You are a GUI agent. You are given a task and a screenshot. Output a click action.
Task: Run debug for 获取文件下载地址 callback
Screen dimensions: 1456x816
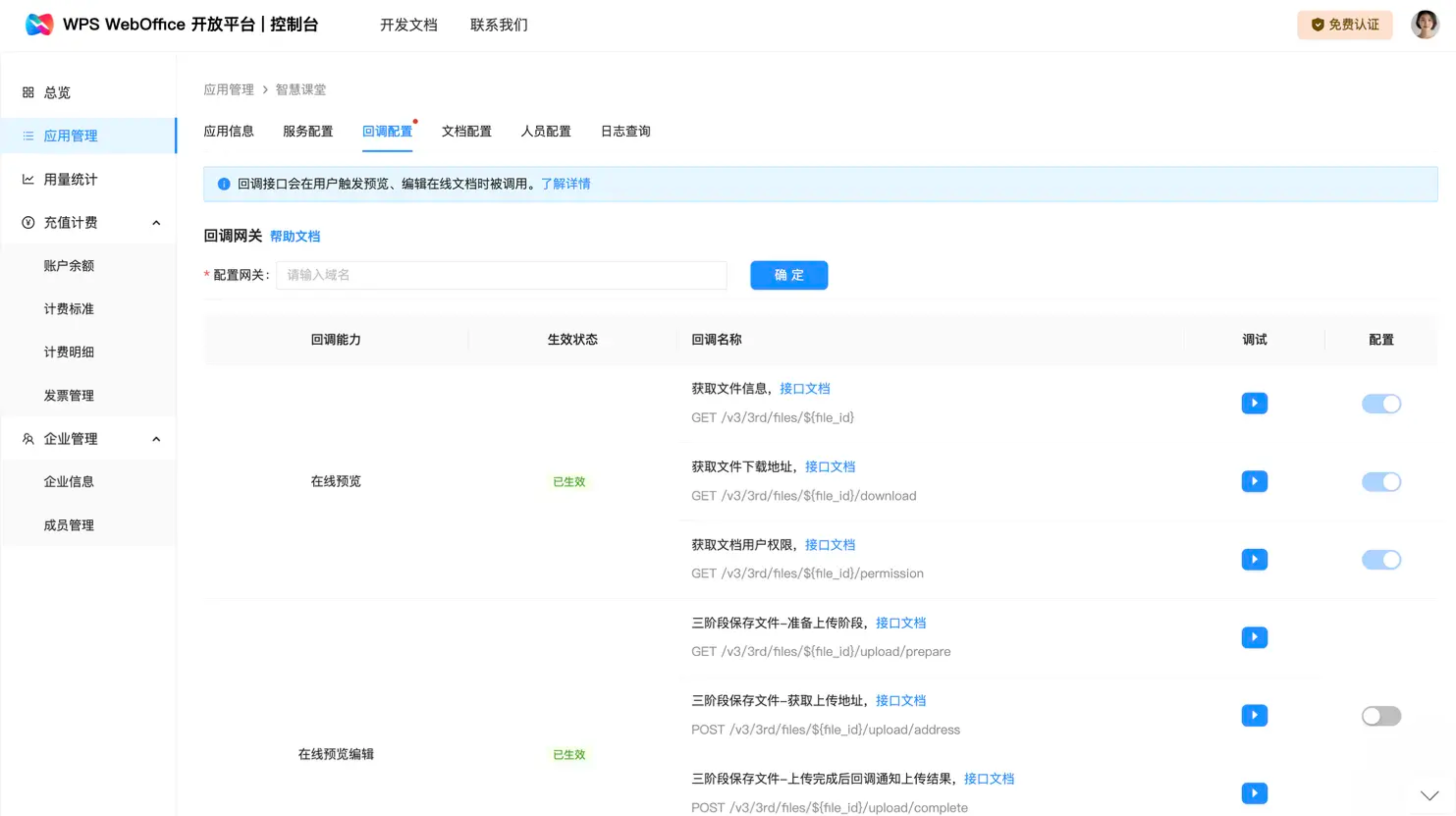click(1254, 482)
